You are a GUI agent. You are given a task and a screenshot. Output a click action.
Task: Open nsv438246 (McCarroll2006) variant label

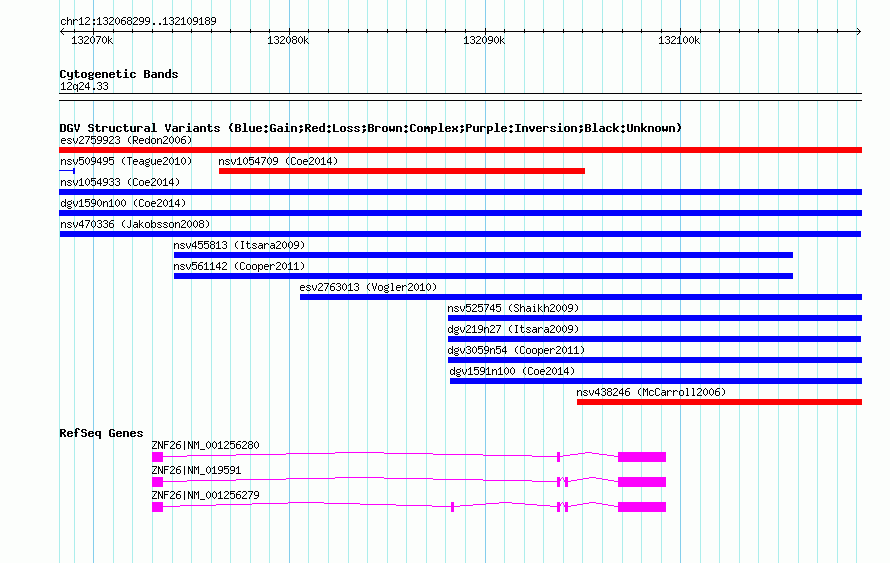coord(651,392)
